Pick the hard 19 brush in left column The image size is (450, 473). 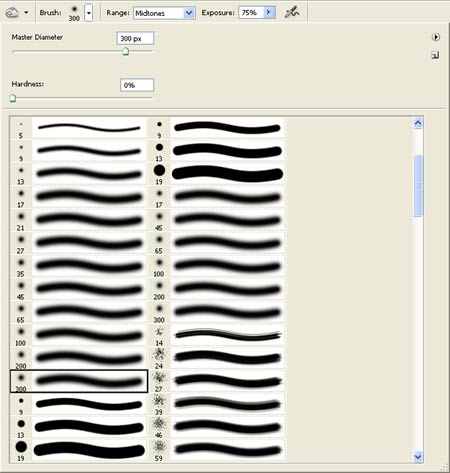pyautogui.click(x=79, y=450)
